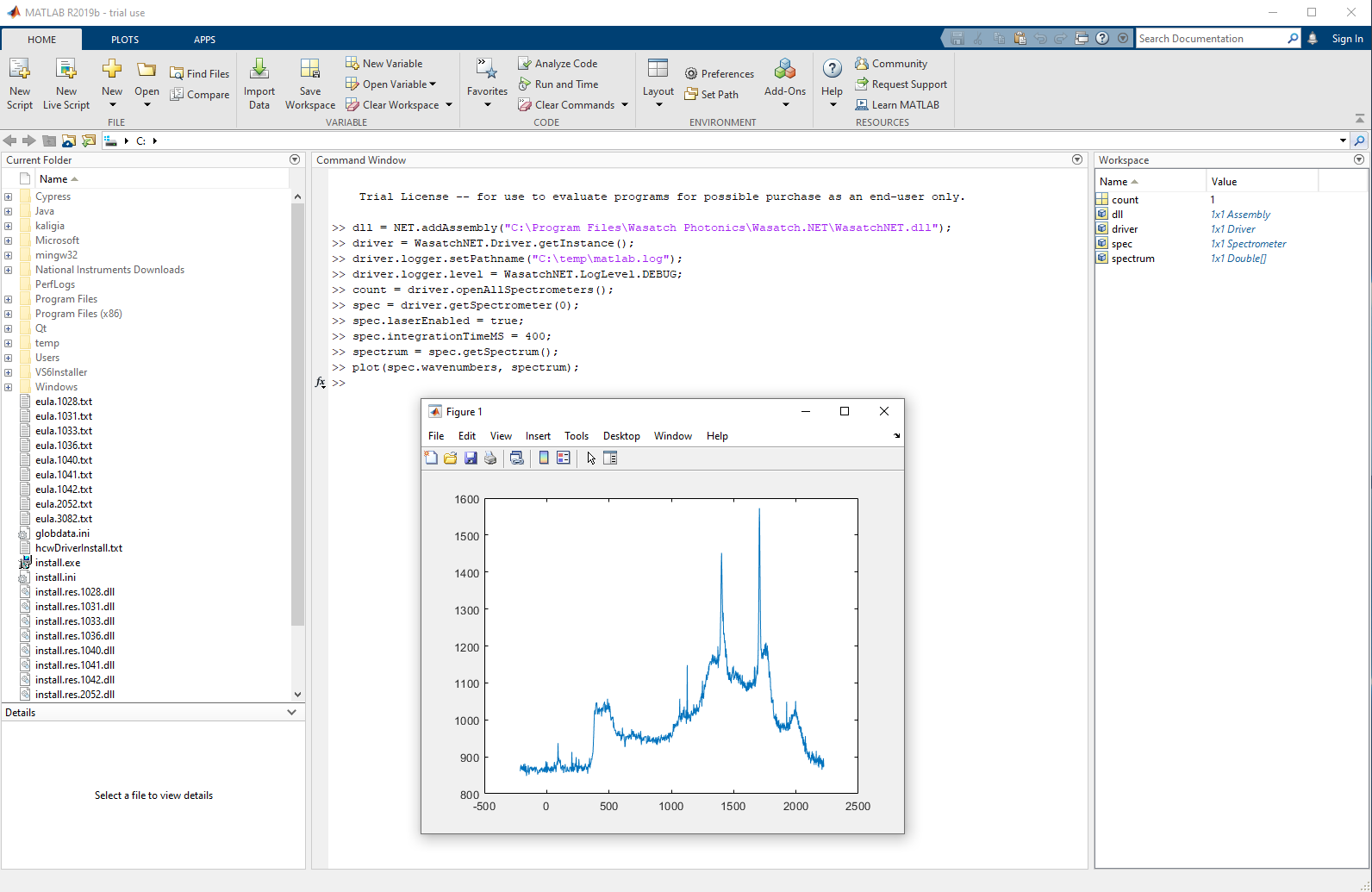1372x892 pixels.
Task: Open Workspace panel actions menu
Action: pyautogui.click(x=1359, y=159)
